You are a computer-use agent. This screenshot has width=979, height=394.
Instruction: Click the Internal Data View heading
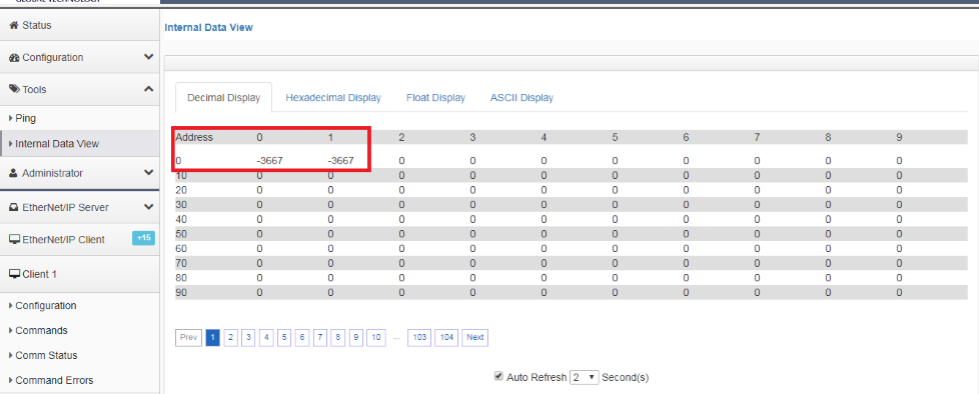click(x=209, y=27)
